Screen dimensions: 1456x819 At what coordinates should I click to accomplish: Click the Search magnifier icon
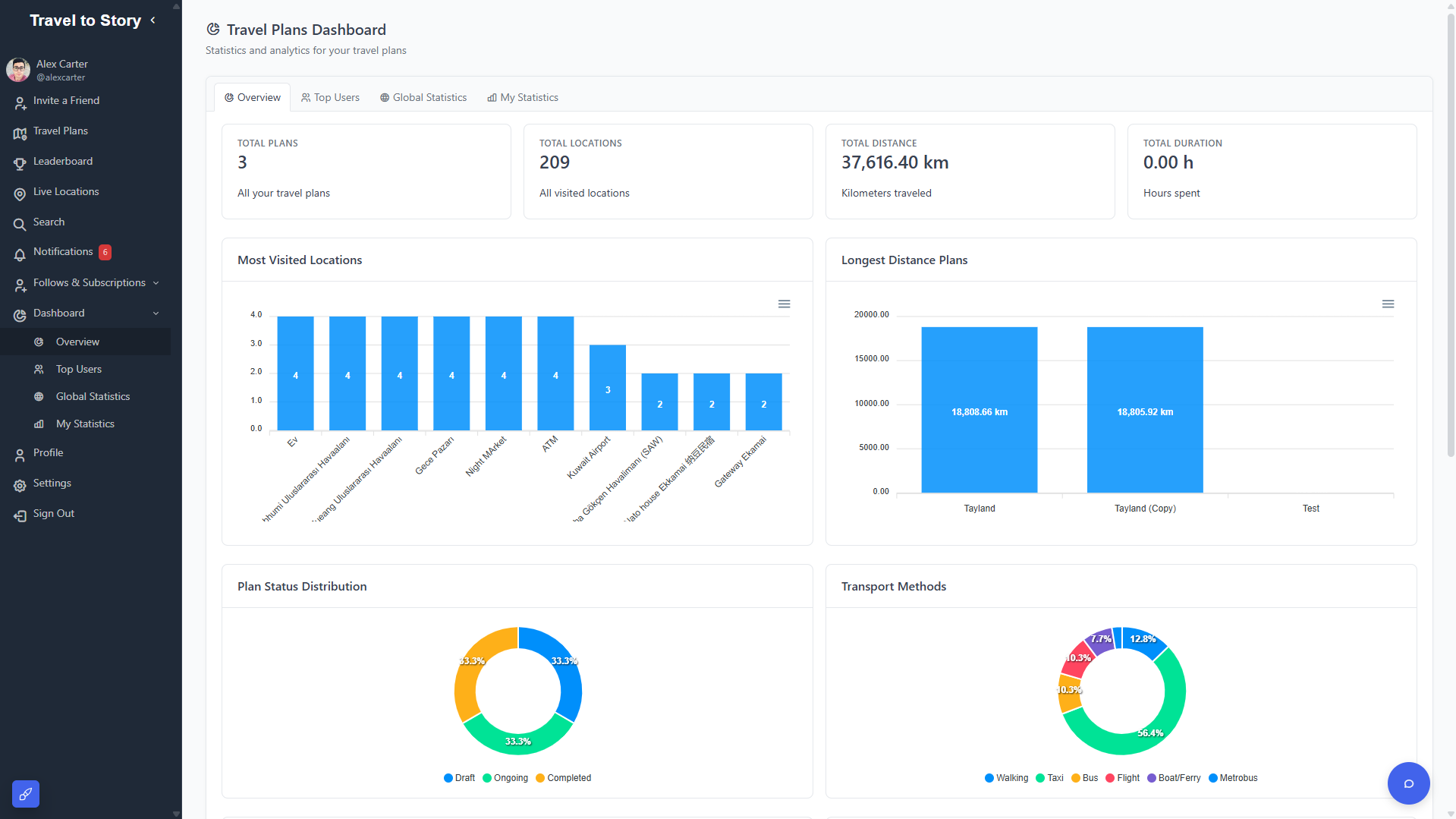click(20, 224)
